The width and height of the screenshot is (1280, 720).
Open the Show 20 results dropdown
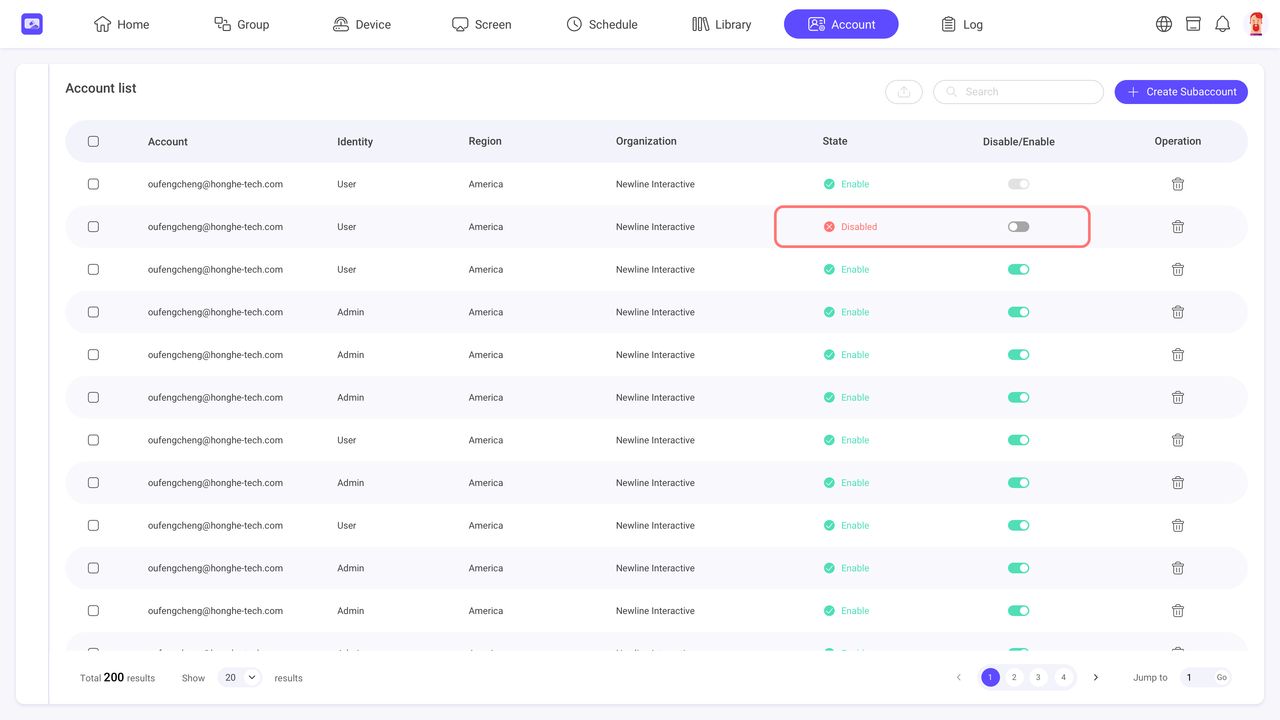coord(239,678)
